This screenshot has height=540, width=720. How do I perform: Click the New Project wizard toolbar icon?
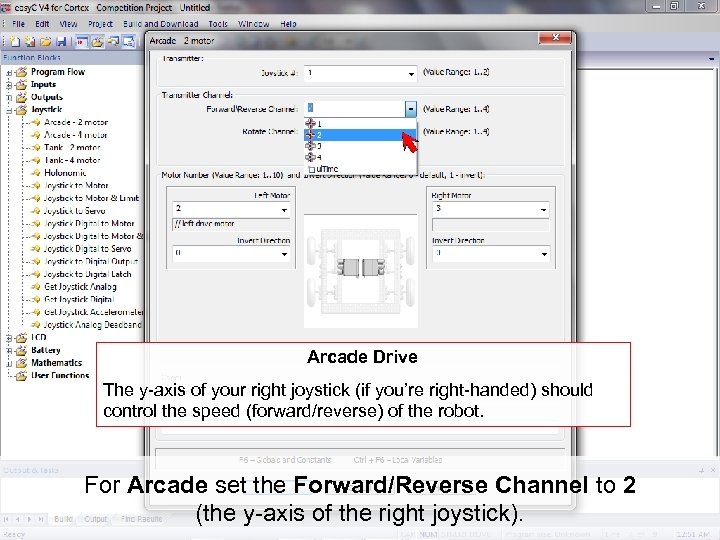coord(30,42)
